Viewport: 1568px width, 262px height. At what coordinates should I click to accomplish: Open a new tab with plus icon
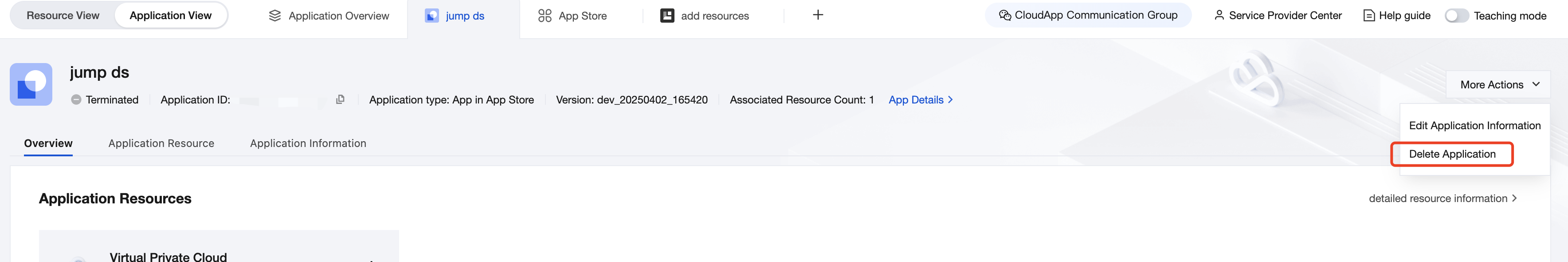(818, 15)
